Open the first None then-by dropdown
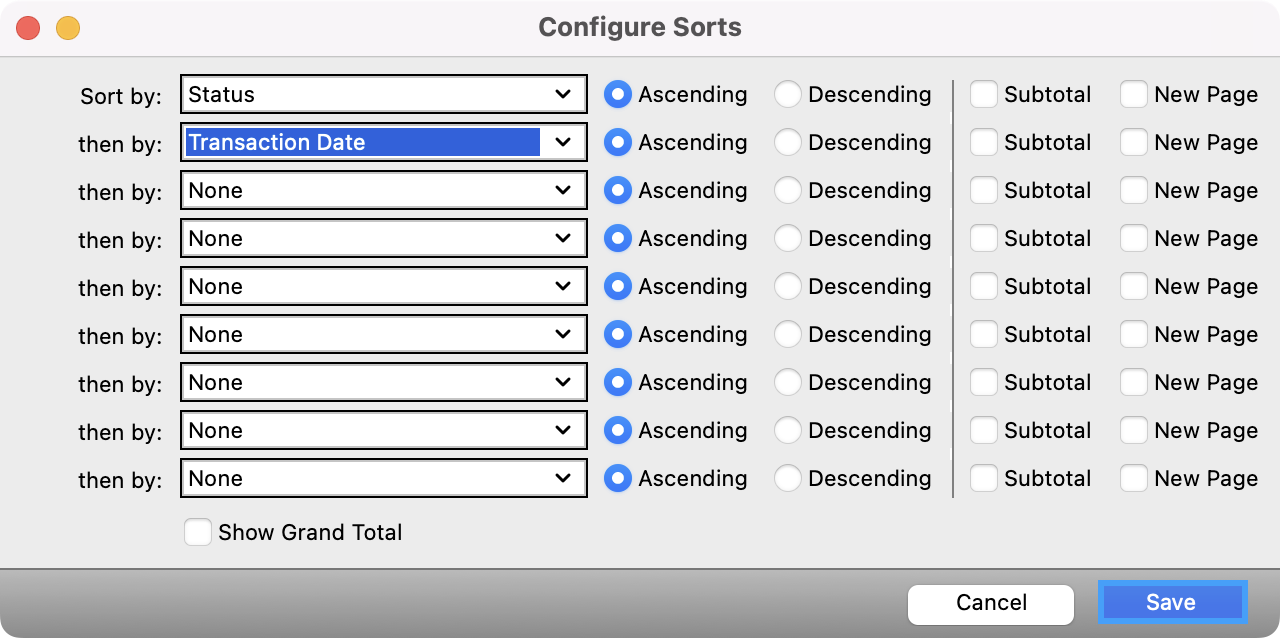Image resolution: width=1280 pixels, height=638 pixels. [383, 191]
